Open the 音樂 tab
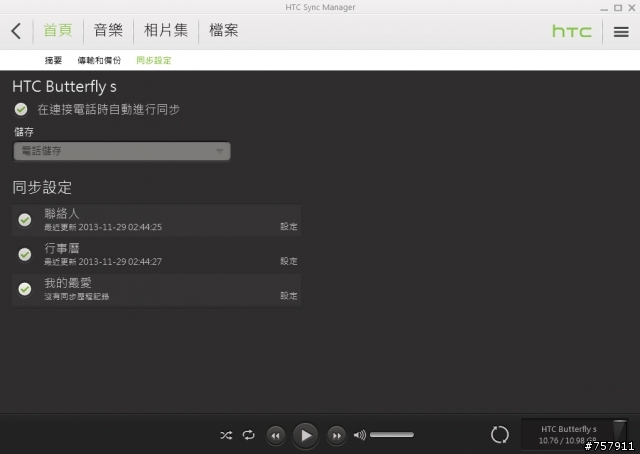640x454 pixels. click(x=108, y=30)
